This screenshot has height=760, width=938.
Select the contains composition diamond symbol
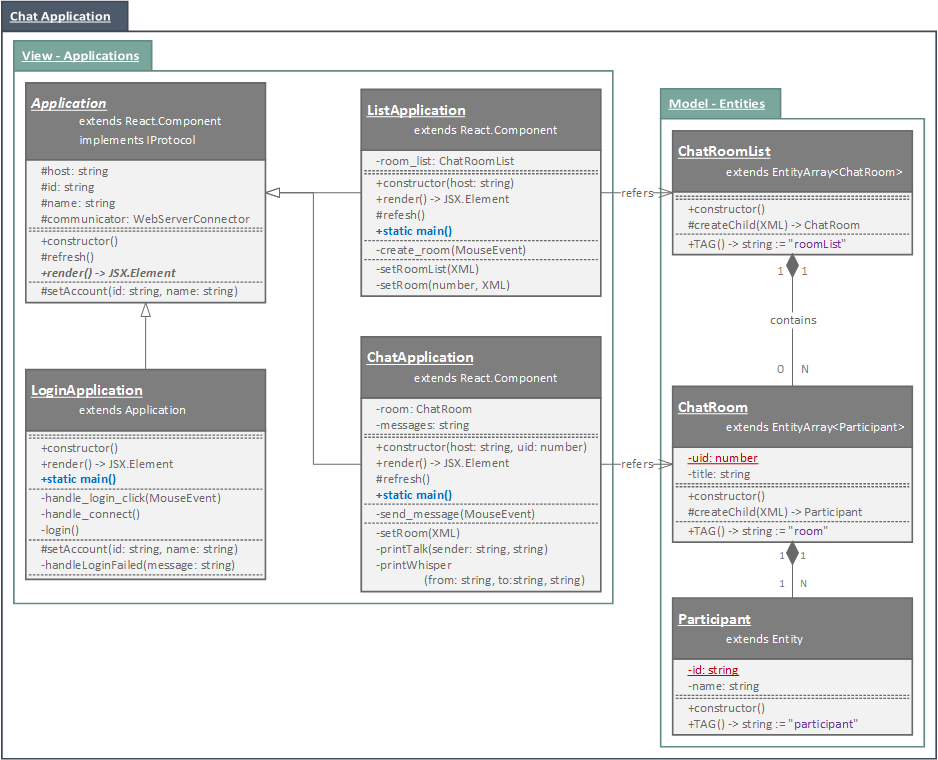[793, 264]
